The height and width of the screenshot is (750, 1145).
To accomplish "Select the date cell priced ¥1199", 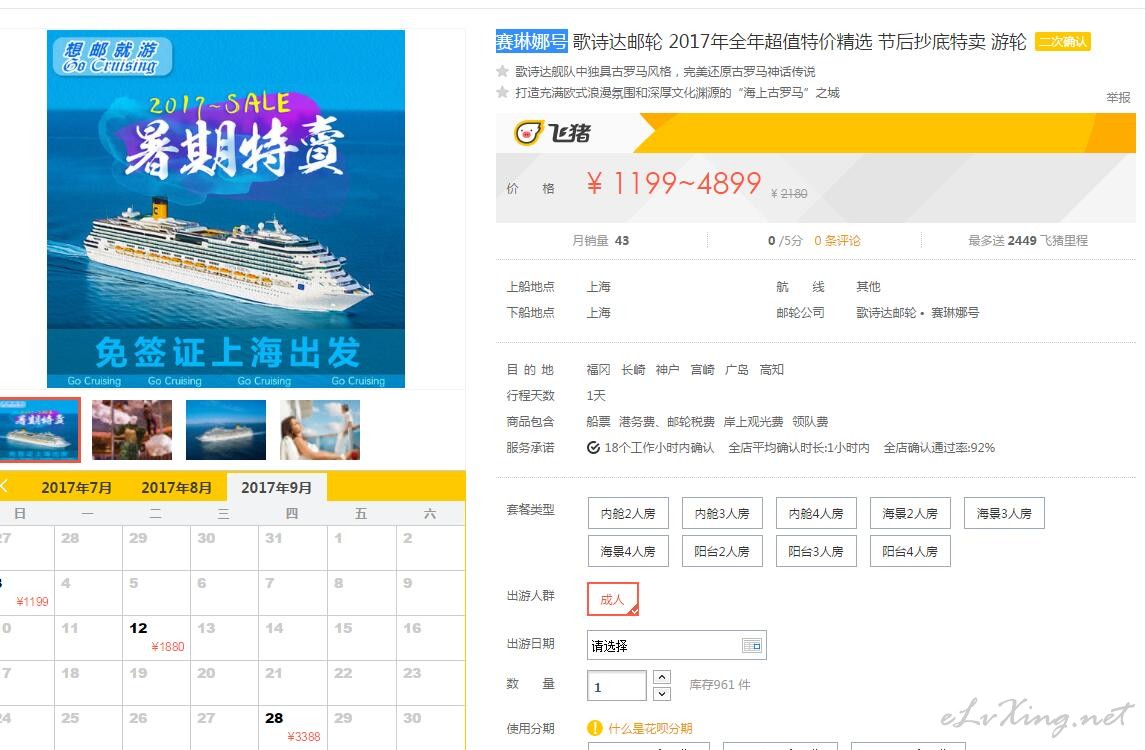I will 26,592.
